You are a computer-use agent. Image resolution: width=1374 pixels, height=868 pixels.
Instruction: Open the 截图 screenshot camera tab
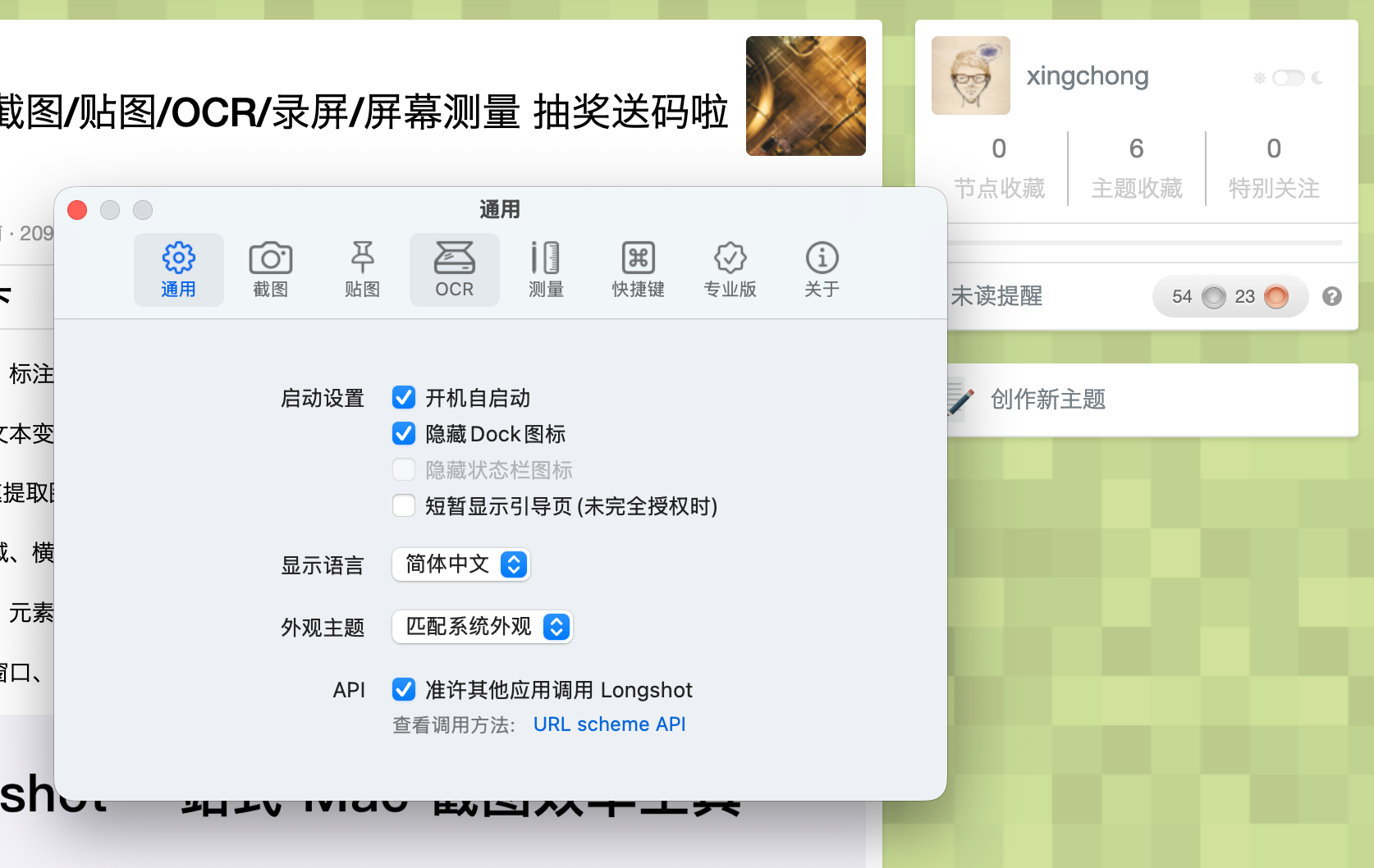point(270,270)
